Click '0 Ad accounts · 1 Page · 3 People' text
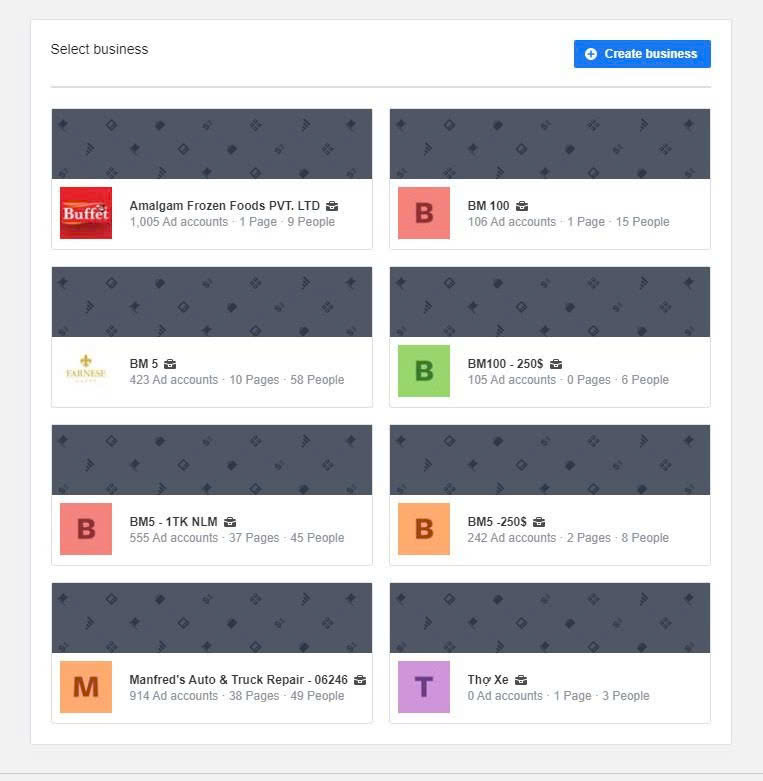This screenshot has width=763, height=781. [x=558, y=695]
